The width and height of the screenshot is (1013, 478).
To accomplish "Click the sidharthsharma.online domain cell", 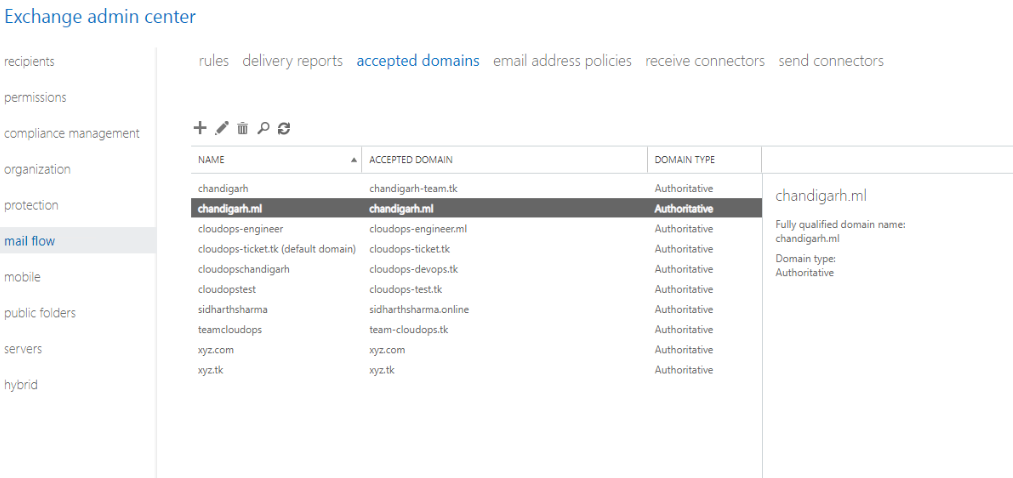I will tap(419, 309).
